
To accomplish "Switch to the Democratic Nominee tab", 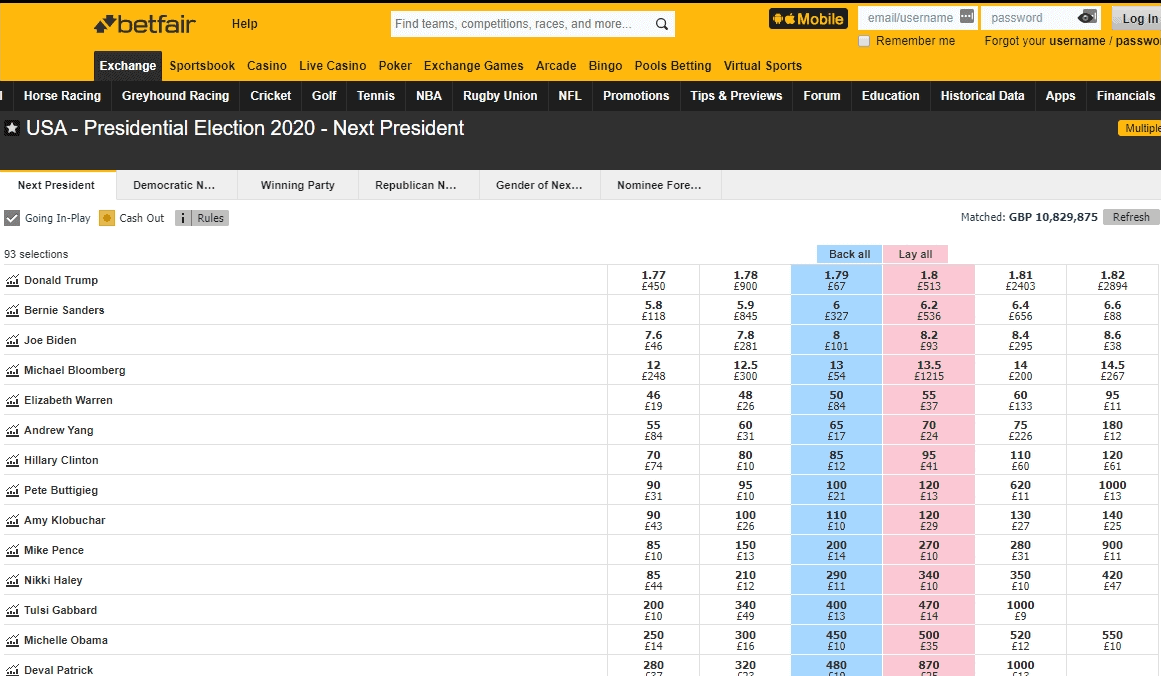I will 176,185.
